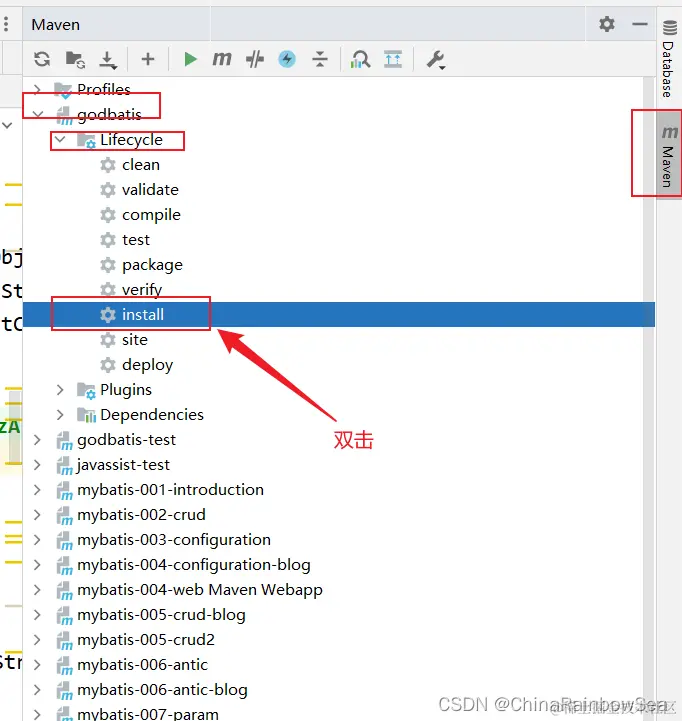Expand the Profiles node
This screenshot has height=721, width=682.
[x=38, y=89]
